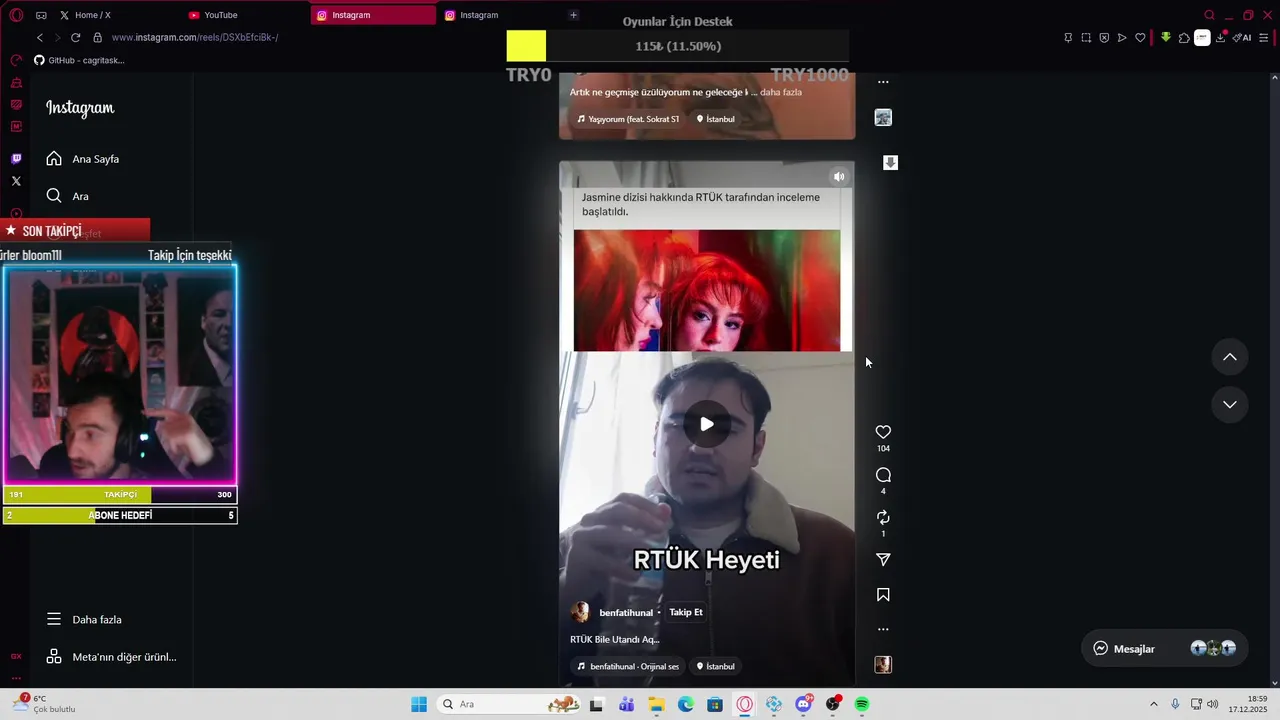This screenshot has width=1280, height=720.
Task: Switch to the YouTube tab
Action: pos(246,15)
